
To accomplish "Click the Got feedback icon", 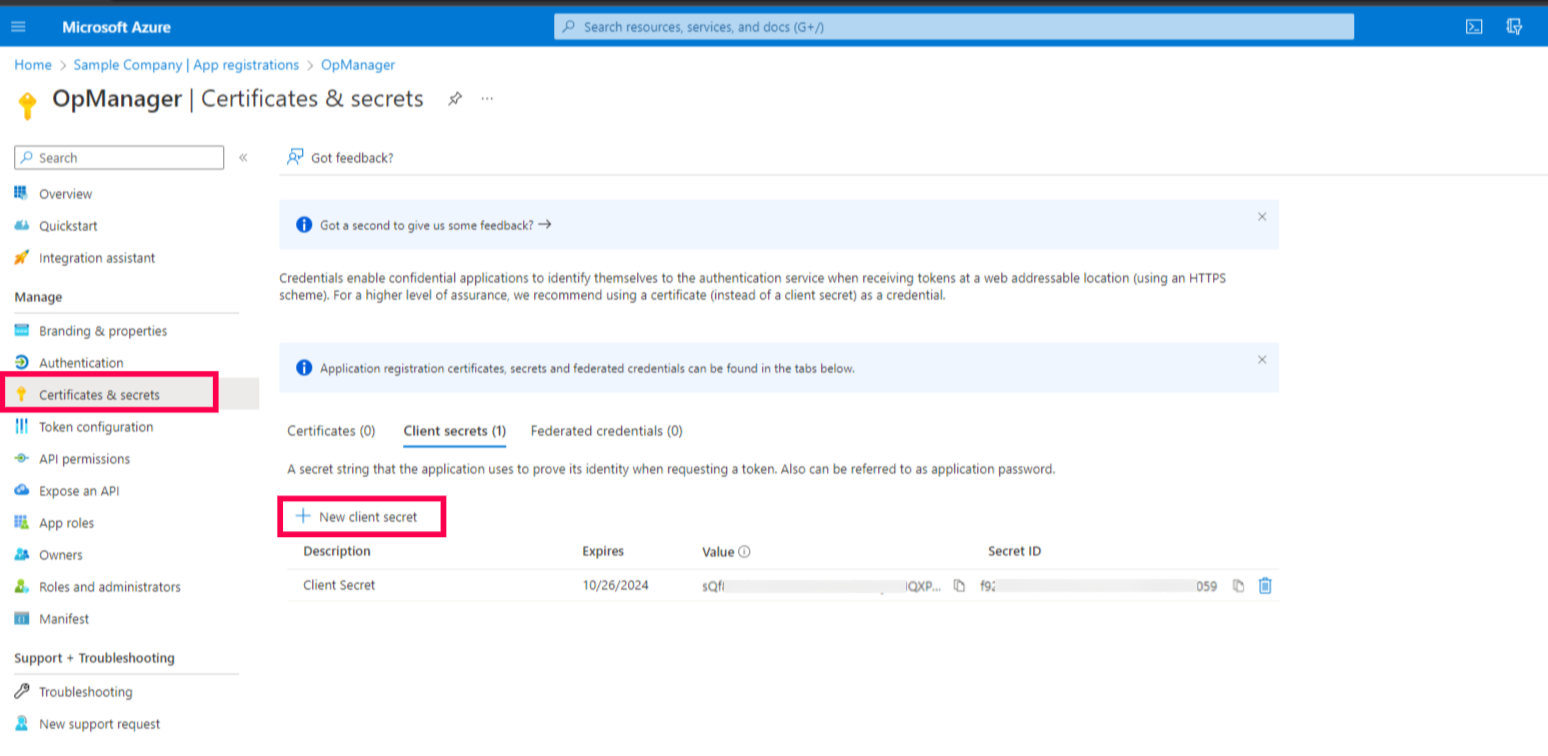I will tap(295, 157).
